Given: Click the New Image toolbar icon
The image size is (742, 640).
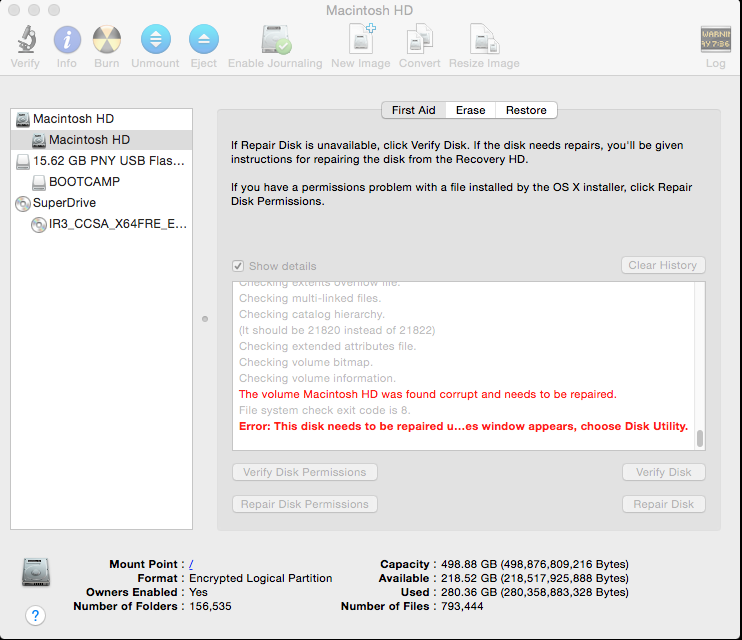Looking at the screenshot, I should point(361,39).
